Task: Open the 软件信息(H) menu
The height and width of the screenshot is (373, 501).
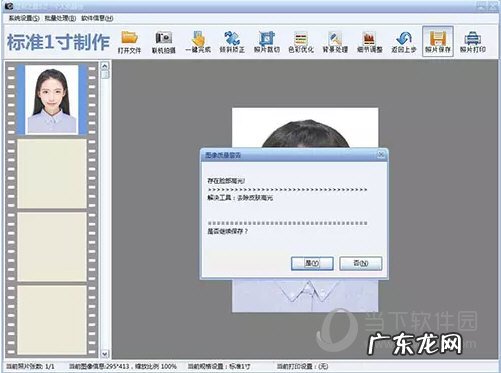Action: pyautogui.click(x=97, y=18)
